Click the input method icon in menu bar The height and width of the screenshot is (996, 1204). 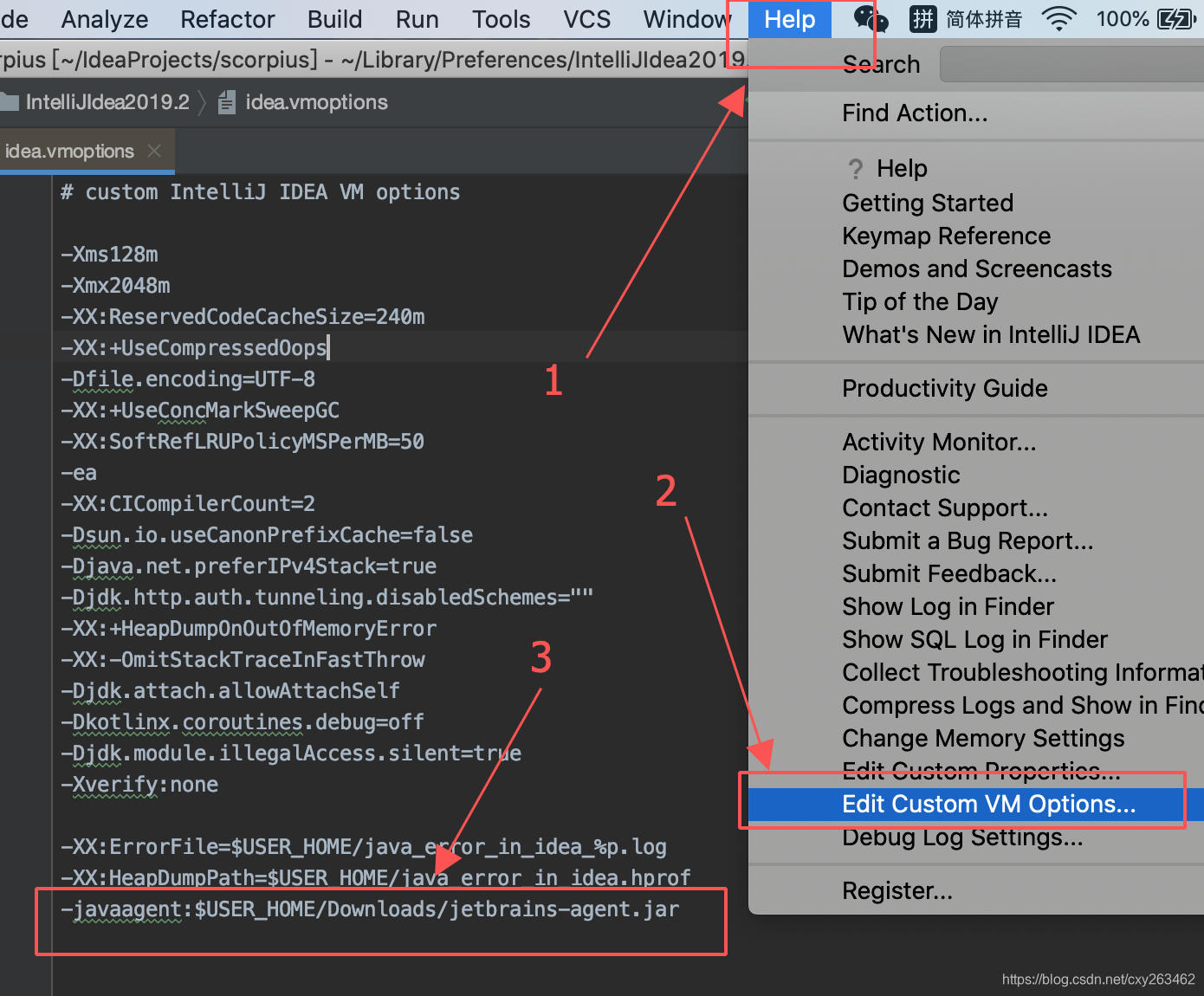922,18
